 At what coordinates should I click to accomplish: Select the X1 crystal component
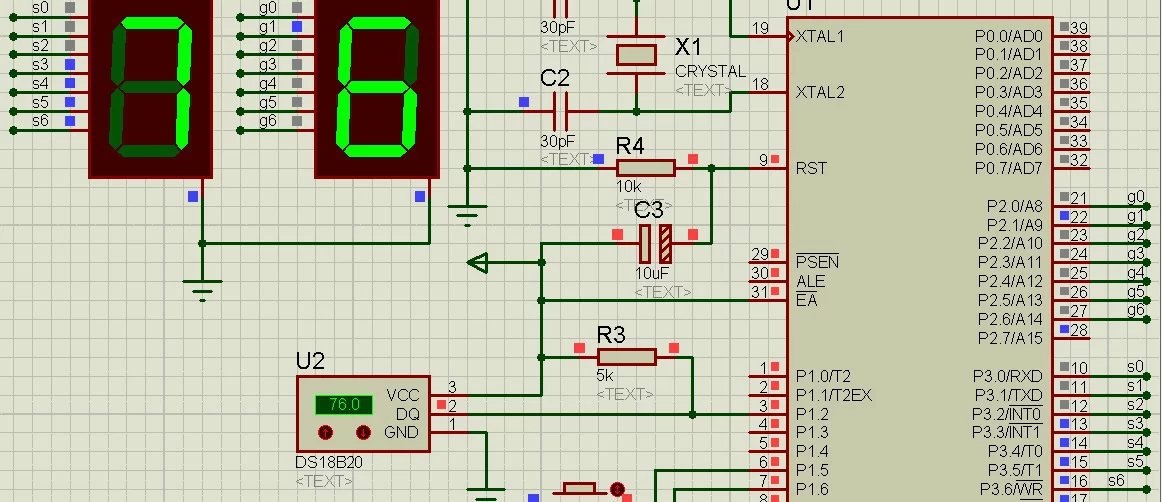point(636,55)
